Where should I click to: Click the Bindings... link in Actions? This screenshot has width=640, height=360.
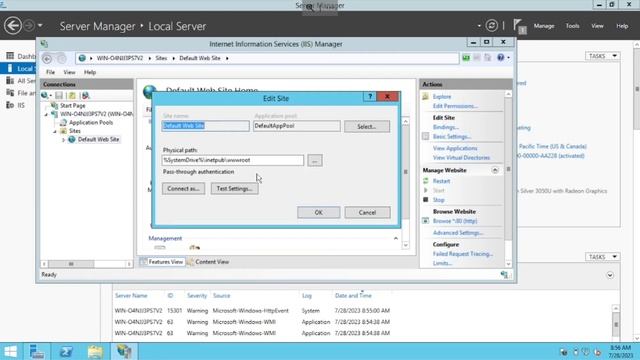point(446,127)
